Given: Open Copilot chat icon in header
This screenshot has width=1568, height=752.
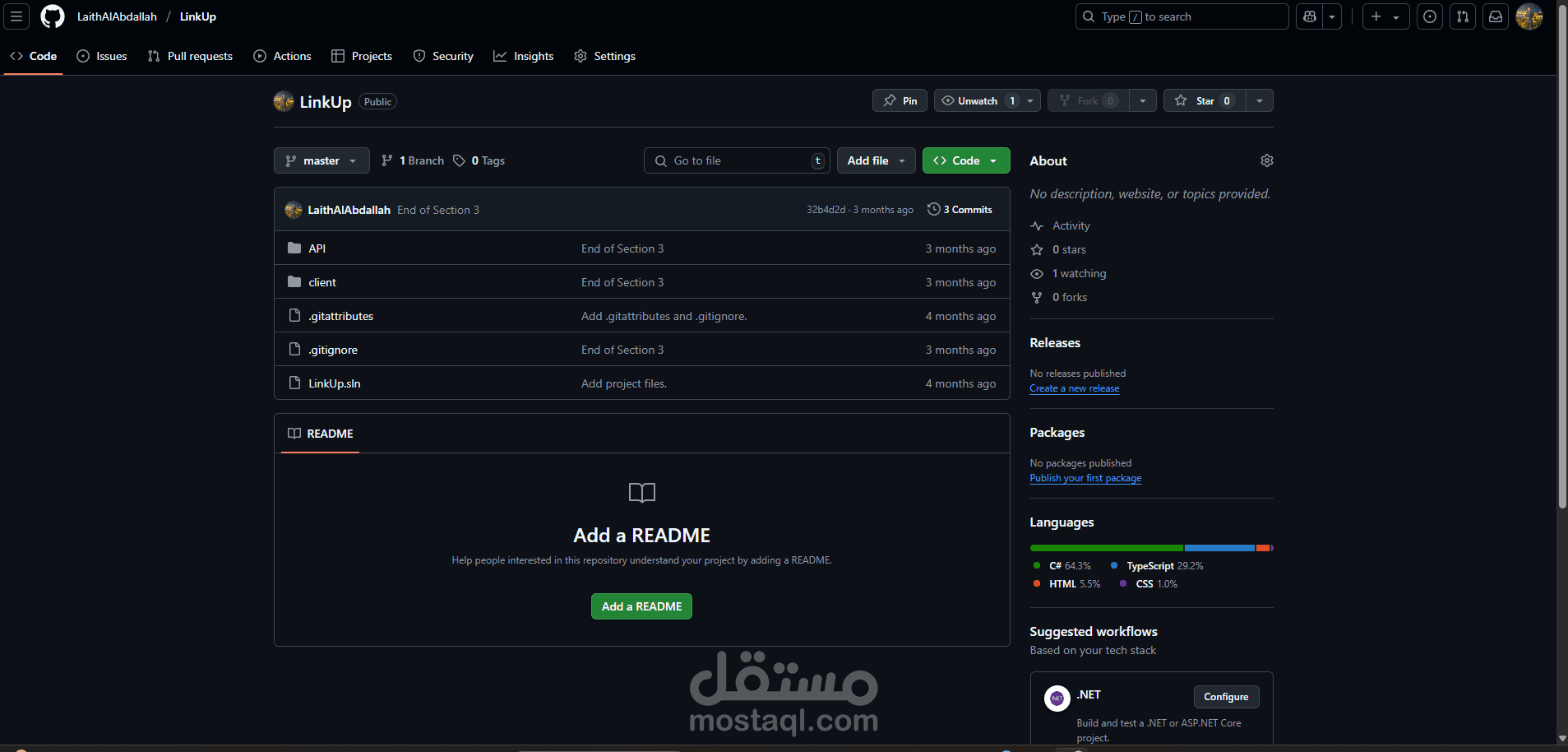Looking at the screenshot, I should coord(1310,16).
